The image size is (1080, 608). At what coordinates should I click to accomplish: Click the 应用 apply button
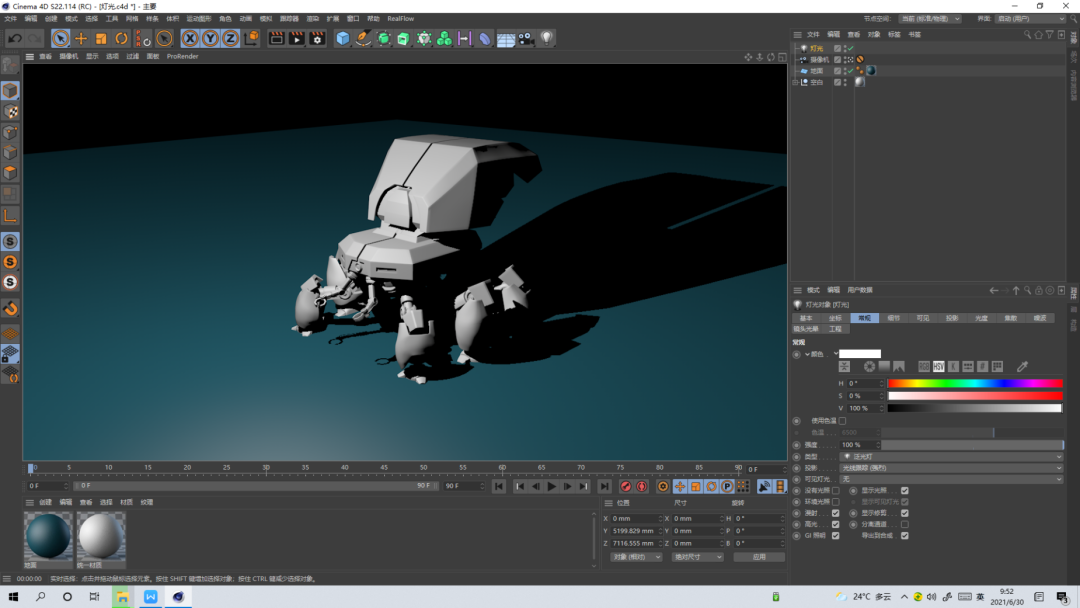[x=759, y=557]
